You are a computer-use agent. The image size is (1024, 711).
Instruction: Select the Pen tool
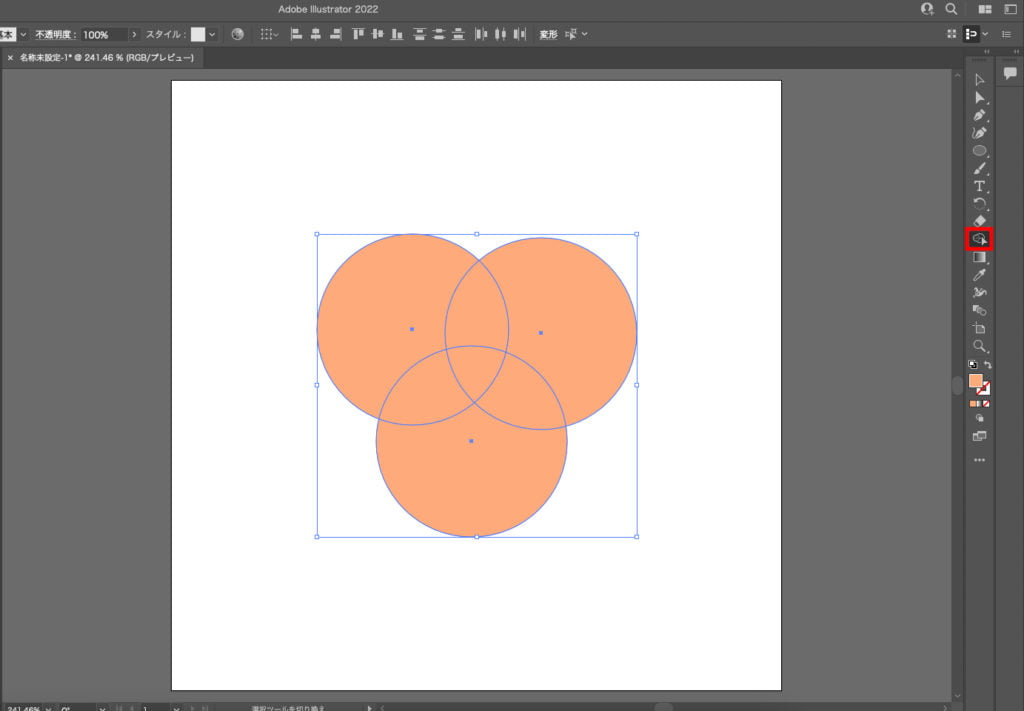(979, 115)
